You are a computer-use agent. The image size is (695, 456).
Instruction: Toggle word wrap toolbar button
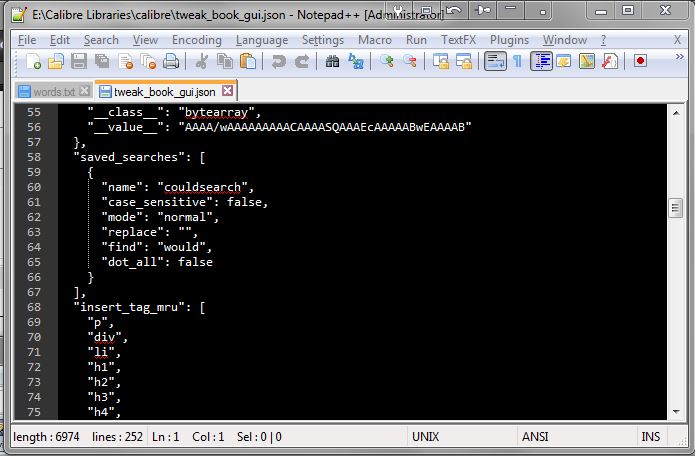tap(495, 61)
